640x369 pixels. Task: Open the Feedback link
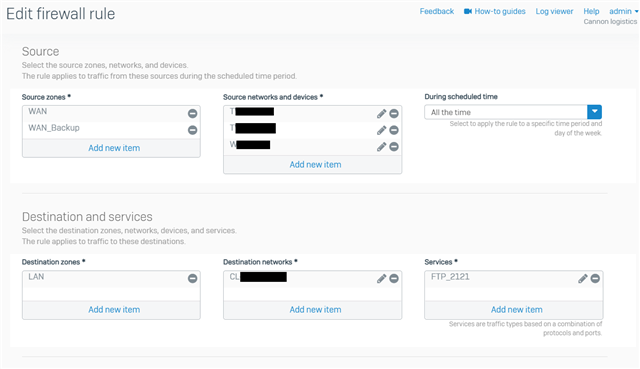click(x=437, y=11)
